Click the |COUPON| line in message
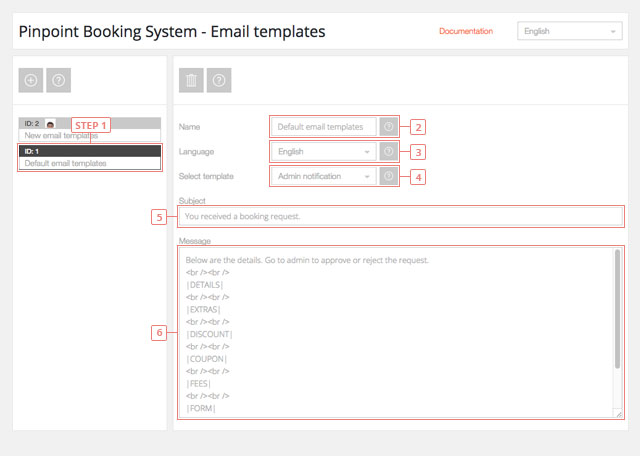The width and height of the screenshot is (640, 456). click(x=207, y=359)
